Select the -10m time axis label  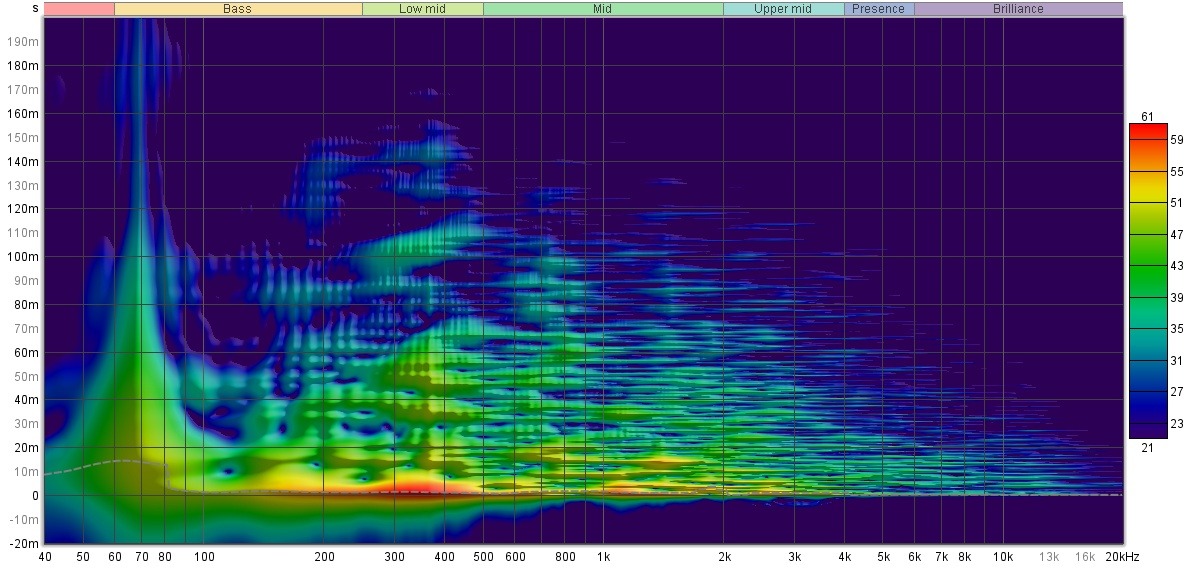(26, 519)
